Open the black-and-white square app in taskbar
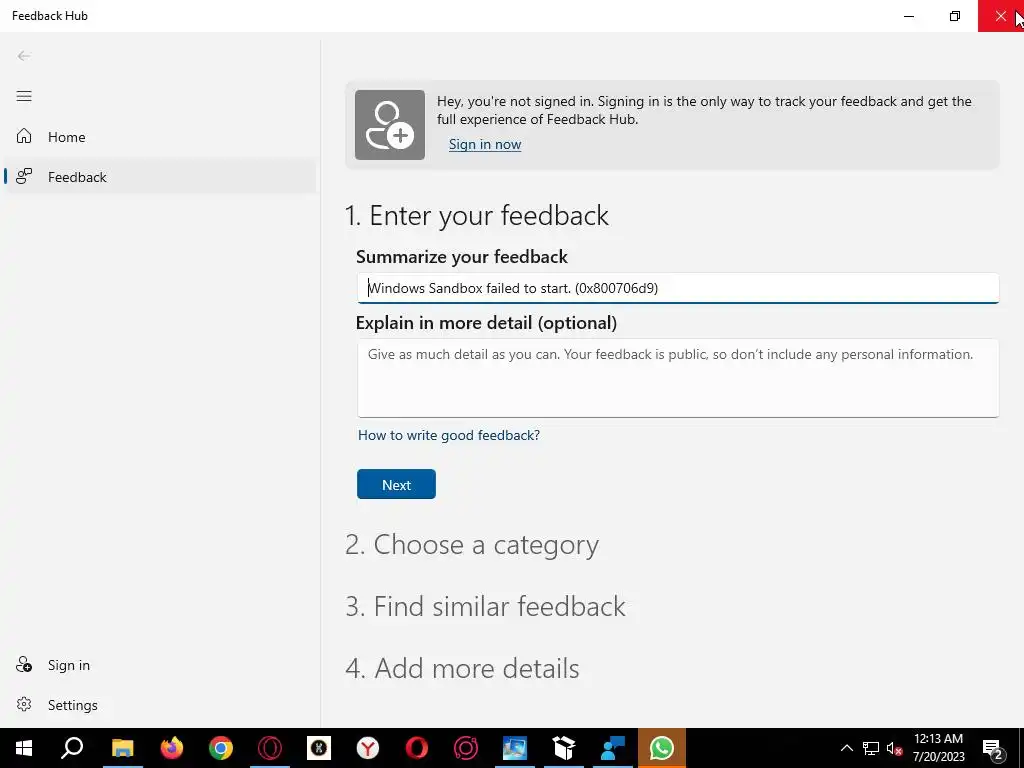Viewport: 1024px width, 768px height. coord(319,748)
